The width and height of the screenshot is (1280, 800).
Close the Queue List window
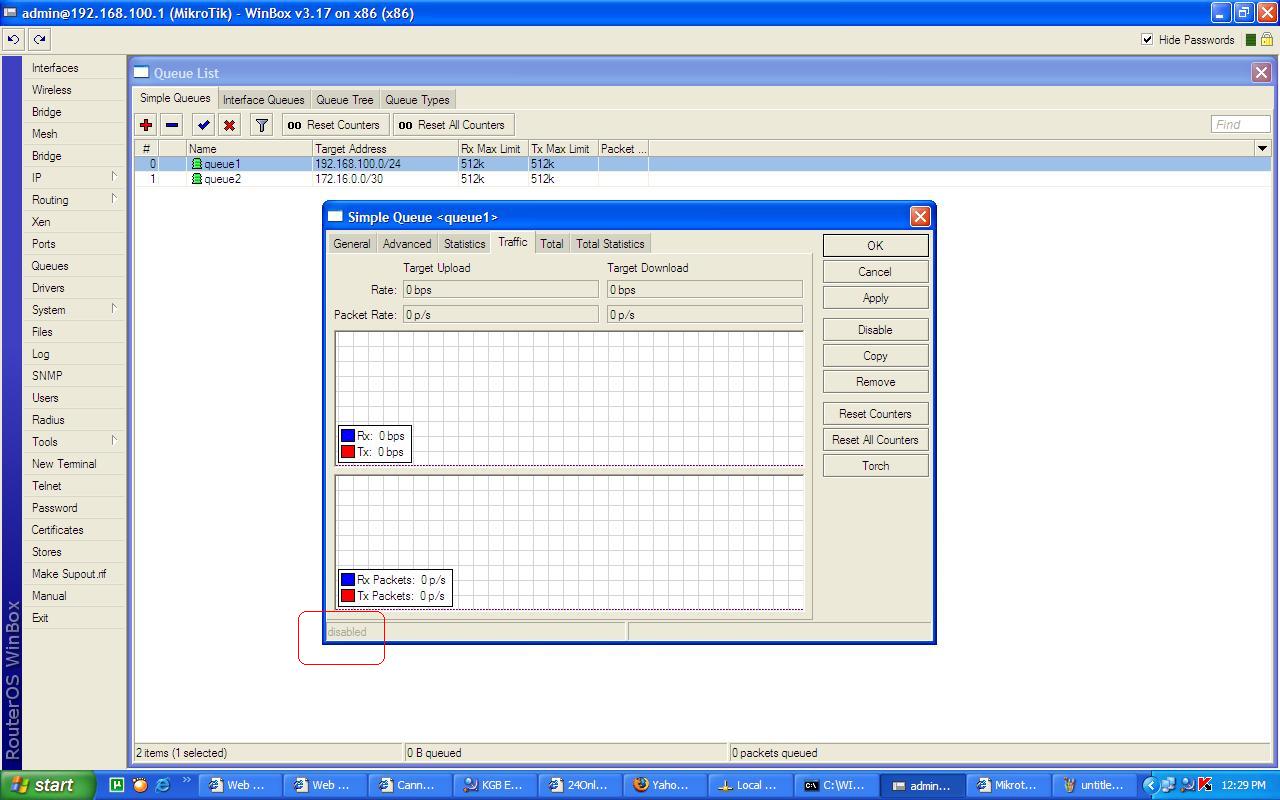pos(1261,72)
